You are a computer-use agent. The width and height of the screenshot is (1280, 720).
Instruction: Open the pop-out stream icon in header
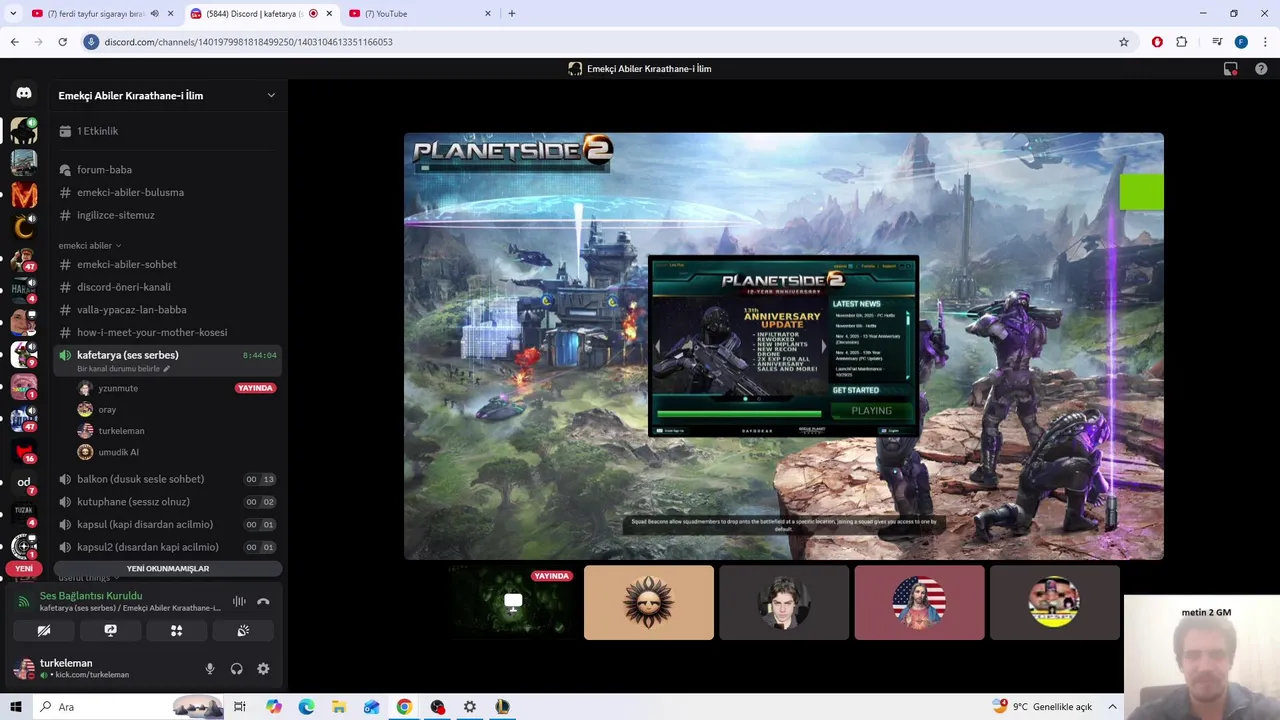tap(1231, 69)
